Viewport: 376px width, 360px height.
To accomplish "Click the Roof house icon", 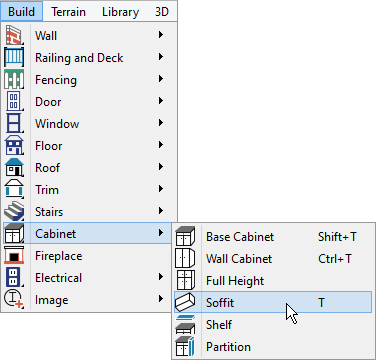I will coord(14,167).
